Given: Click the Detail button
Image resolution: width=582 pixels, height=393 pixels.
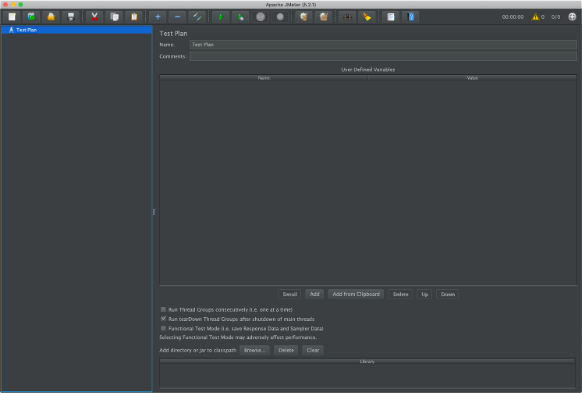Looking at the screenshot, I should (290, 294).
